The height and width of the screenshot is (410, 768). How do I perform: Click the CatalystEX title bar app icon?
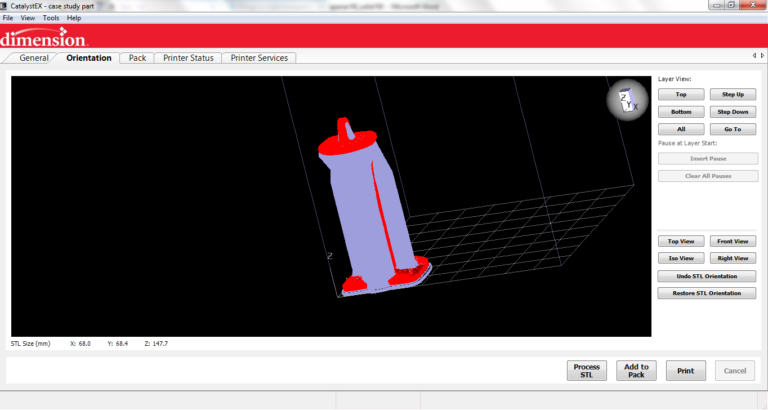pyautogui.click(x=3, y=6)
